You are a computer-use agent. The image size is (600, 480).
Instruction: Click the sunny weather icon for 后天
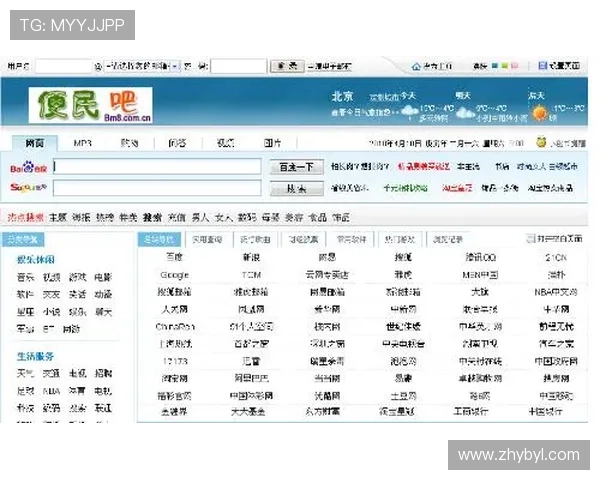pos(540,114)
